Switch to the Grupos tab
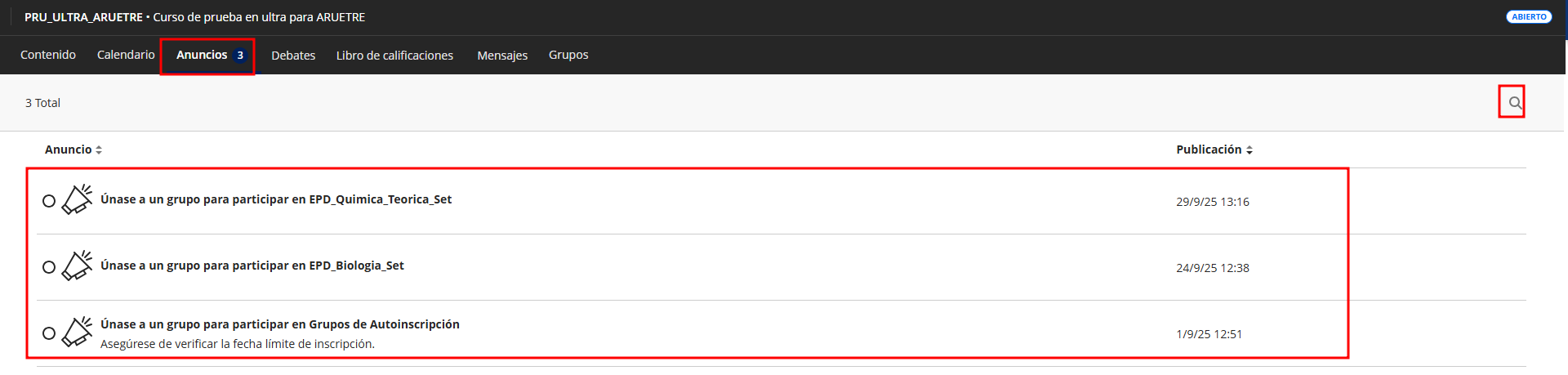Screen dimensions: 1568x375 tap(568, 55)
